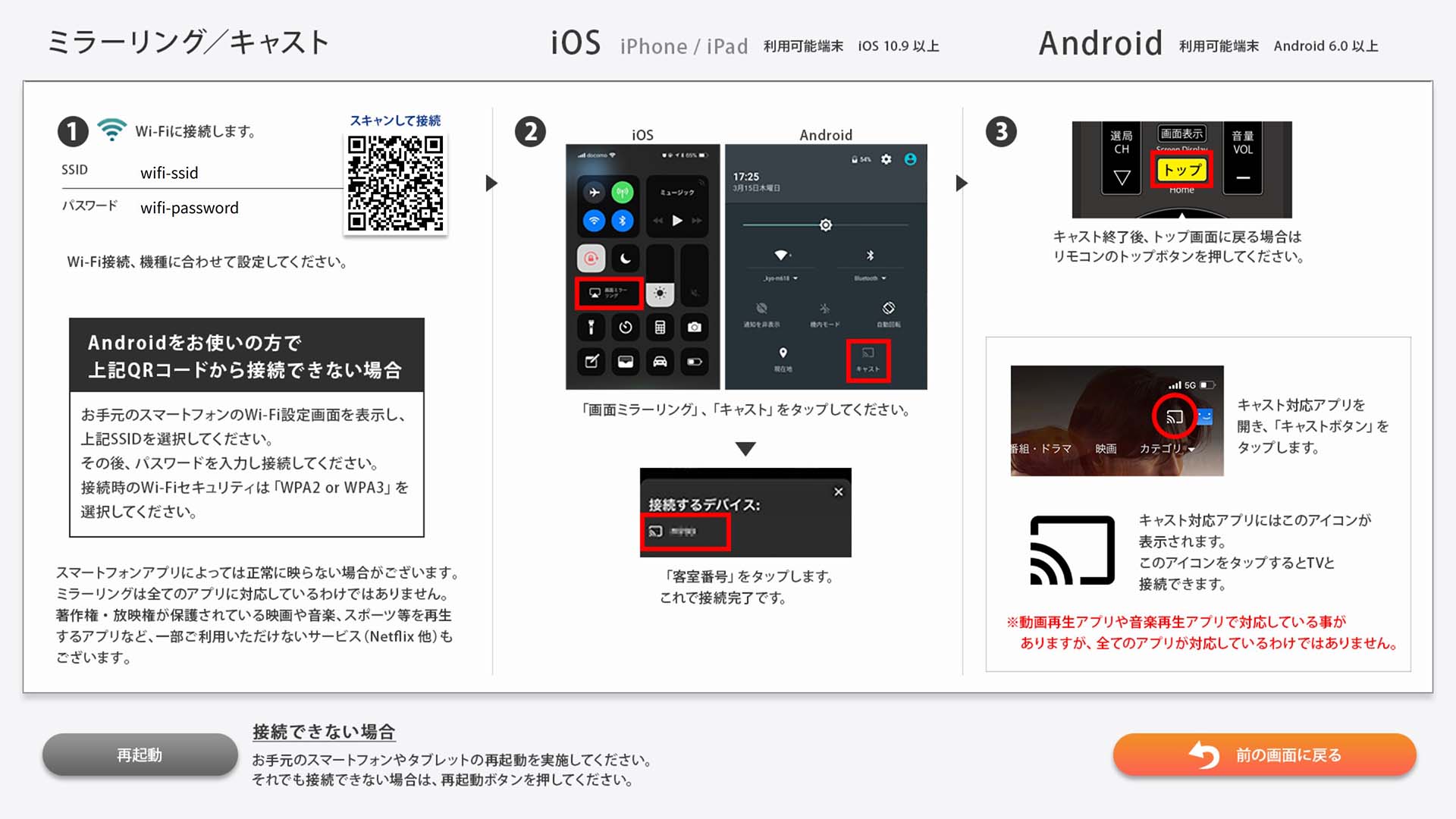Image resolution: width=1456 pixels, height=819 pixels.
Task: Select the 映画 tab in app
Action: click(1106, 449)
